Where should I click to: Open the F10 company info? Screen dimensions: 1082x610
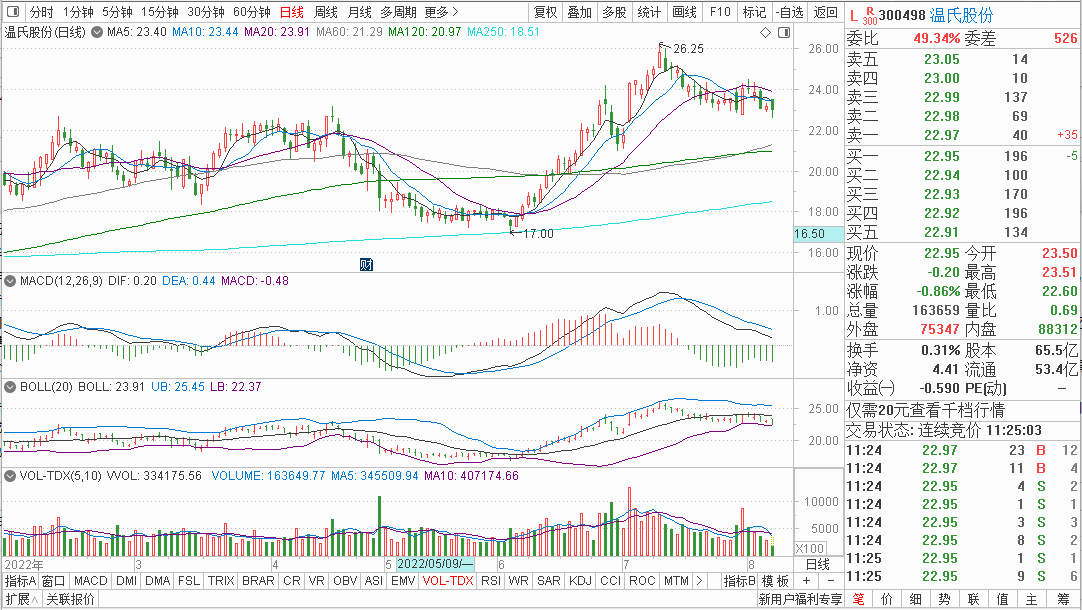point(720,12)
